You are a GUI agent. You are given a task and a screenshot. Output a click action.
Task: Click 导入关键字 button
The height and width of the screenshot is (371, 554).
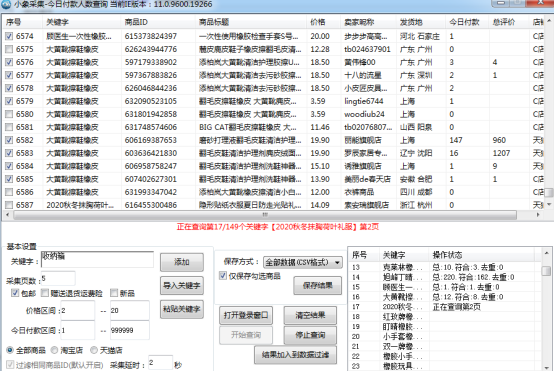point(182,285)
